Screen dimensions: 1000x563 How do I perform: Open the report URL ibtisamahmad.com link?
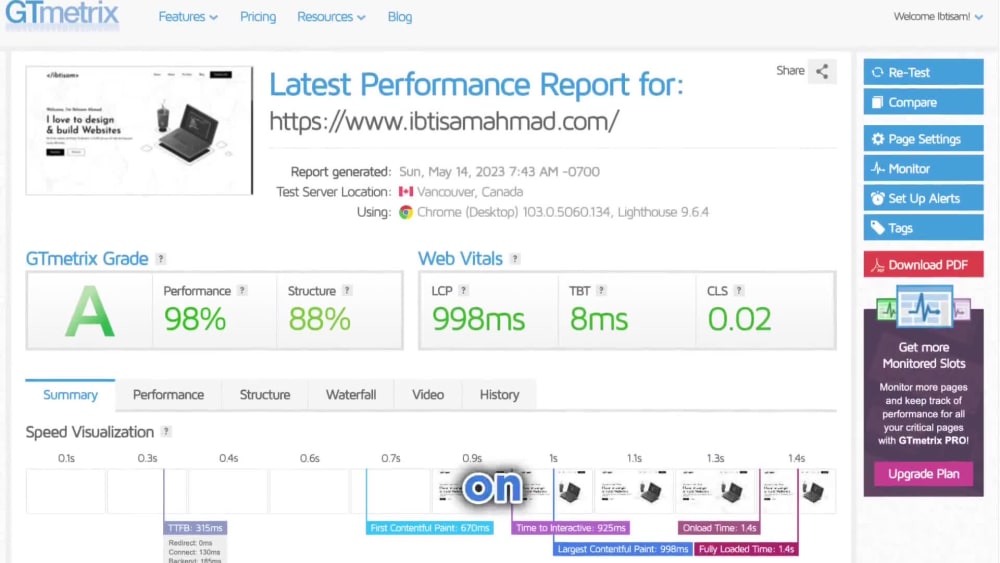click(x=444, y=121)
